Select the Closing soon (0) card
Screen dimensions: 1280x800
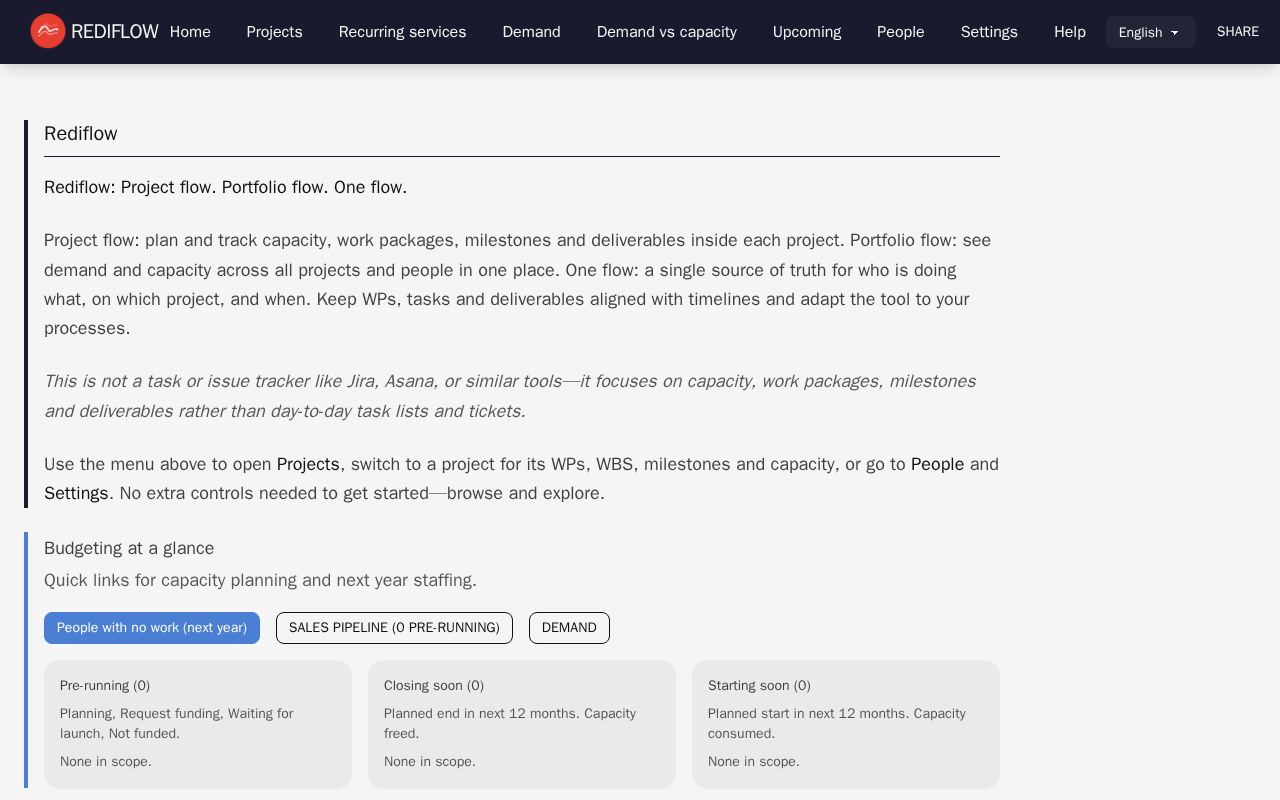(522, 724)
